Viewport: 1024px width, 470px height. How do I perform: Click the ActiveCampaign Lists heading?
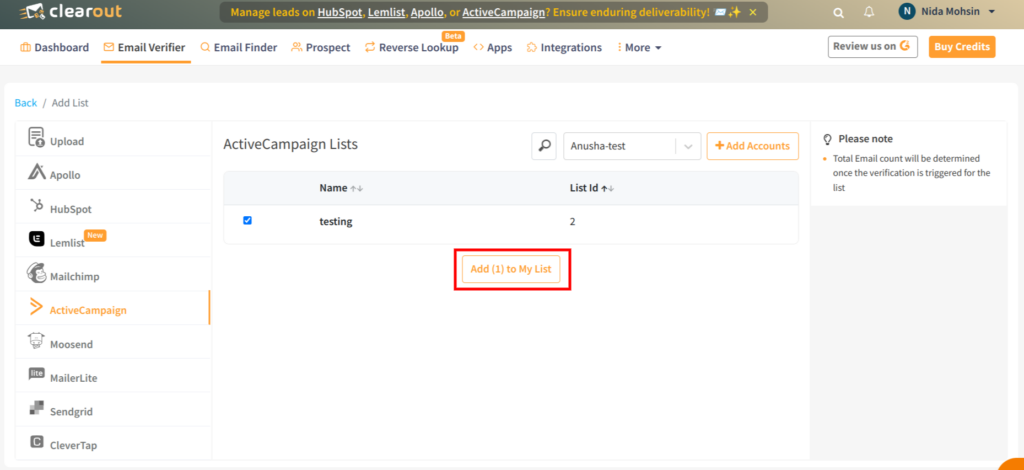[x=291, y=145]
